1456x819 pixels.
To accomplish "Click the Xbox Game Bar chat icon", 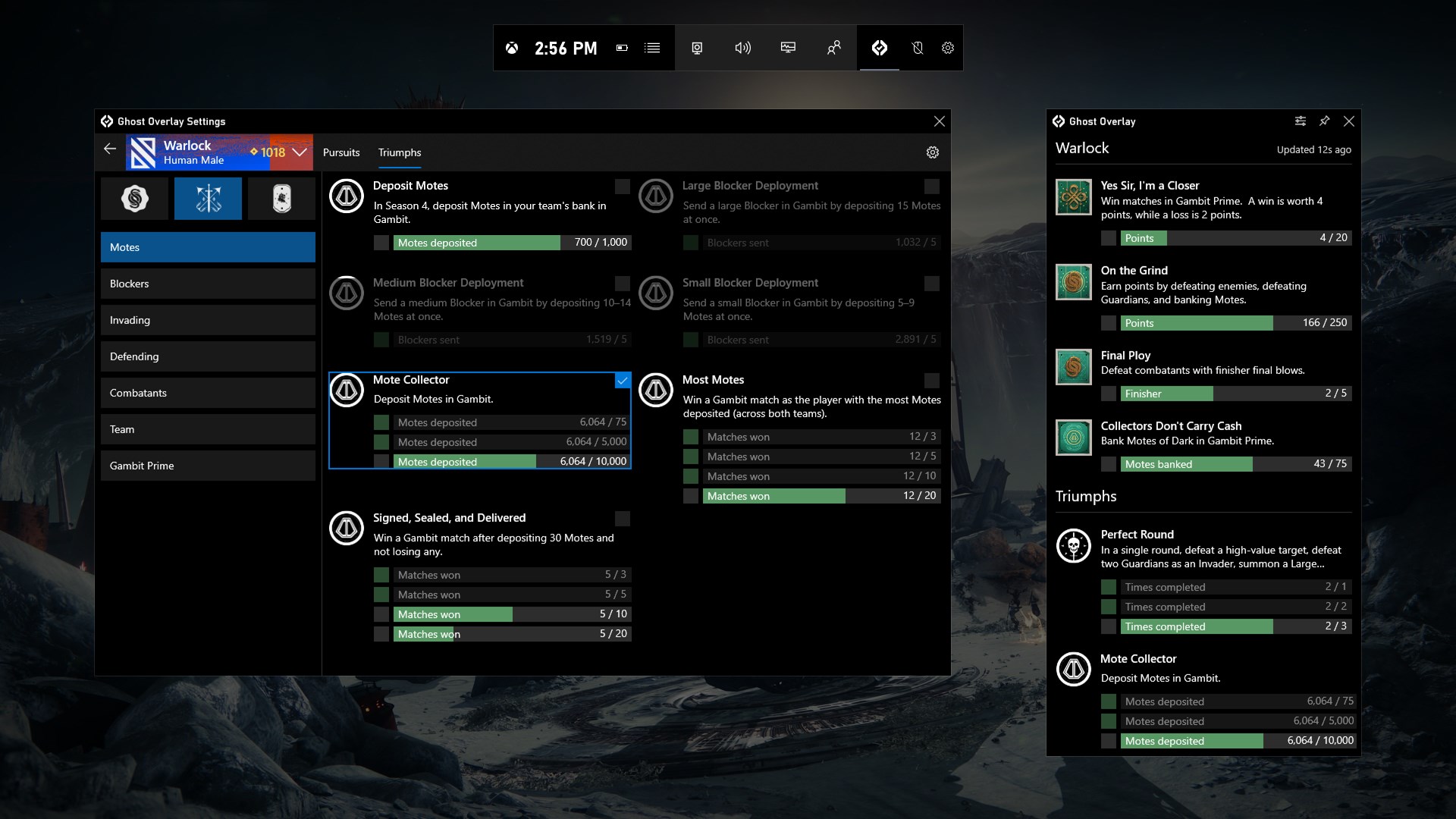I will click(x=833, y=47).
